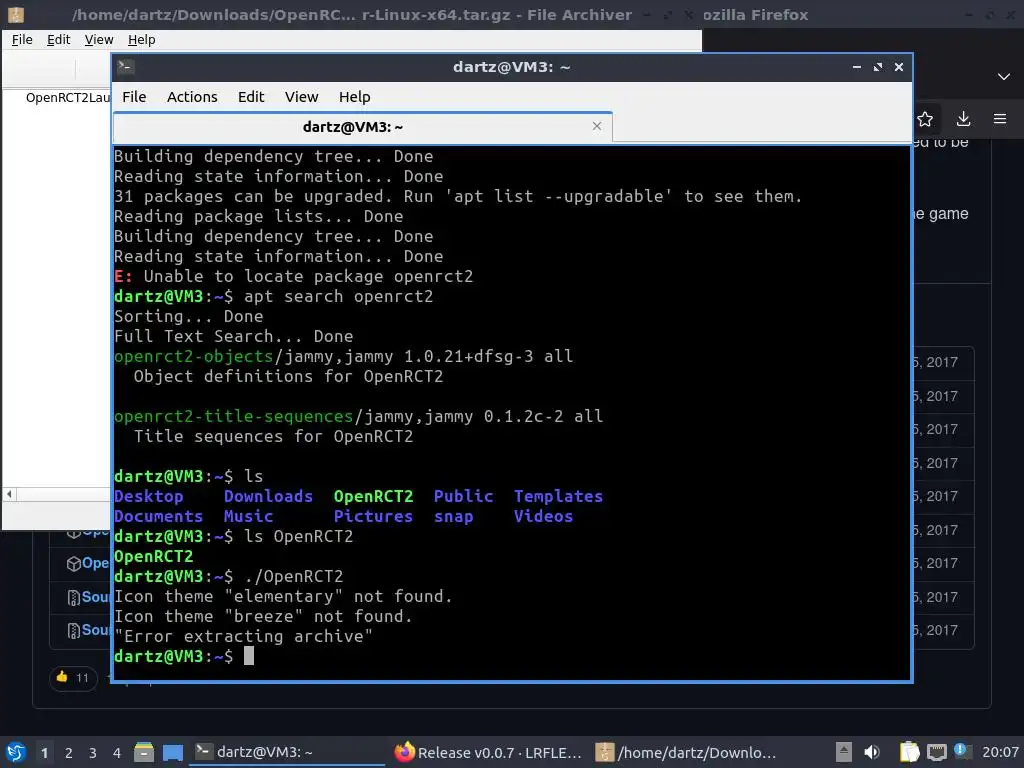Switch to workspace 2
Screen dimensions: 1024x768
coord(69,753)
